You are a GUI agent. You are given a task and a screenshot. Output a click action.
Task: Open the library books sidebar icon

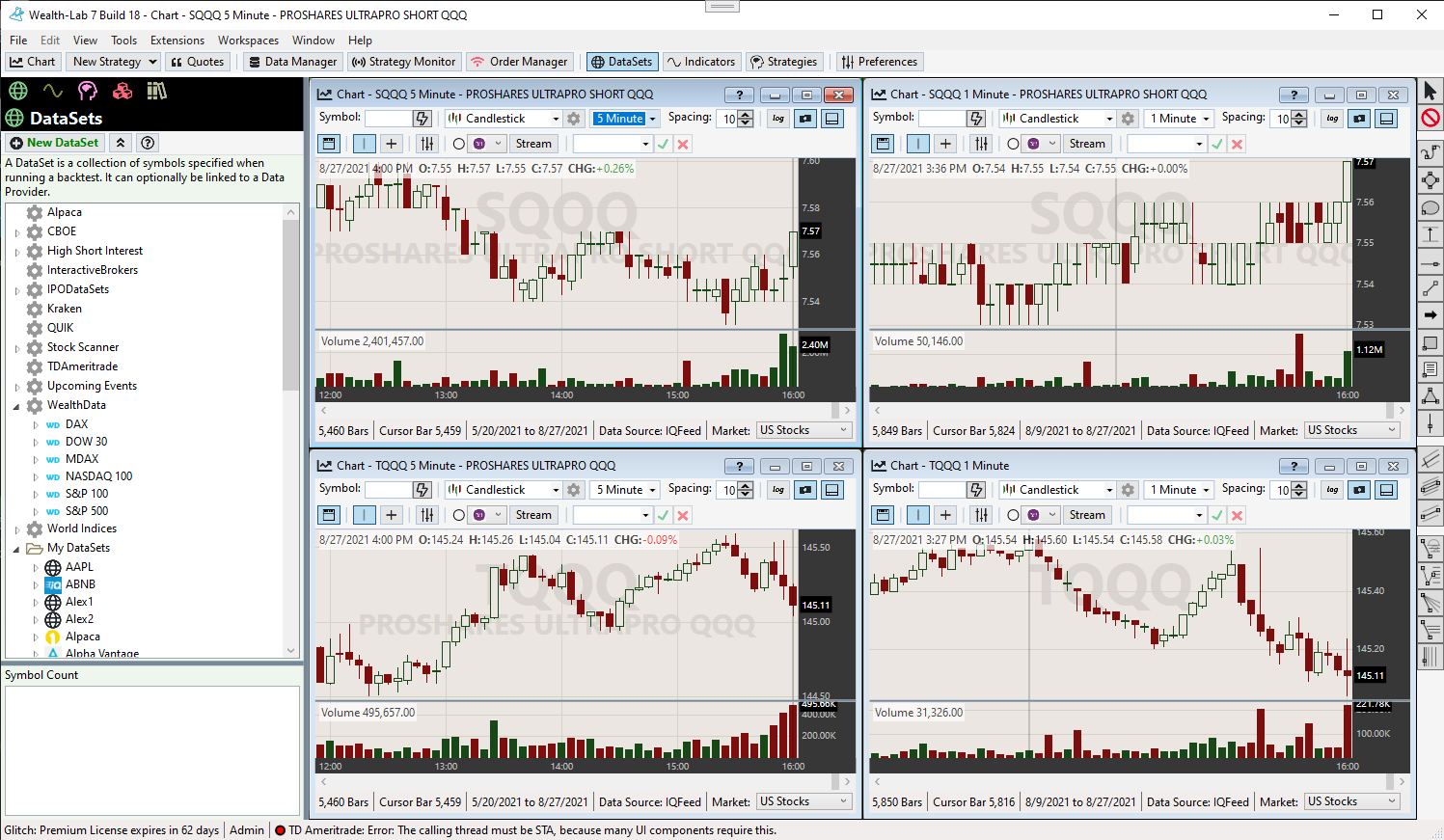click(x=157, y=91)
